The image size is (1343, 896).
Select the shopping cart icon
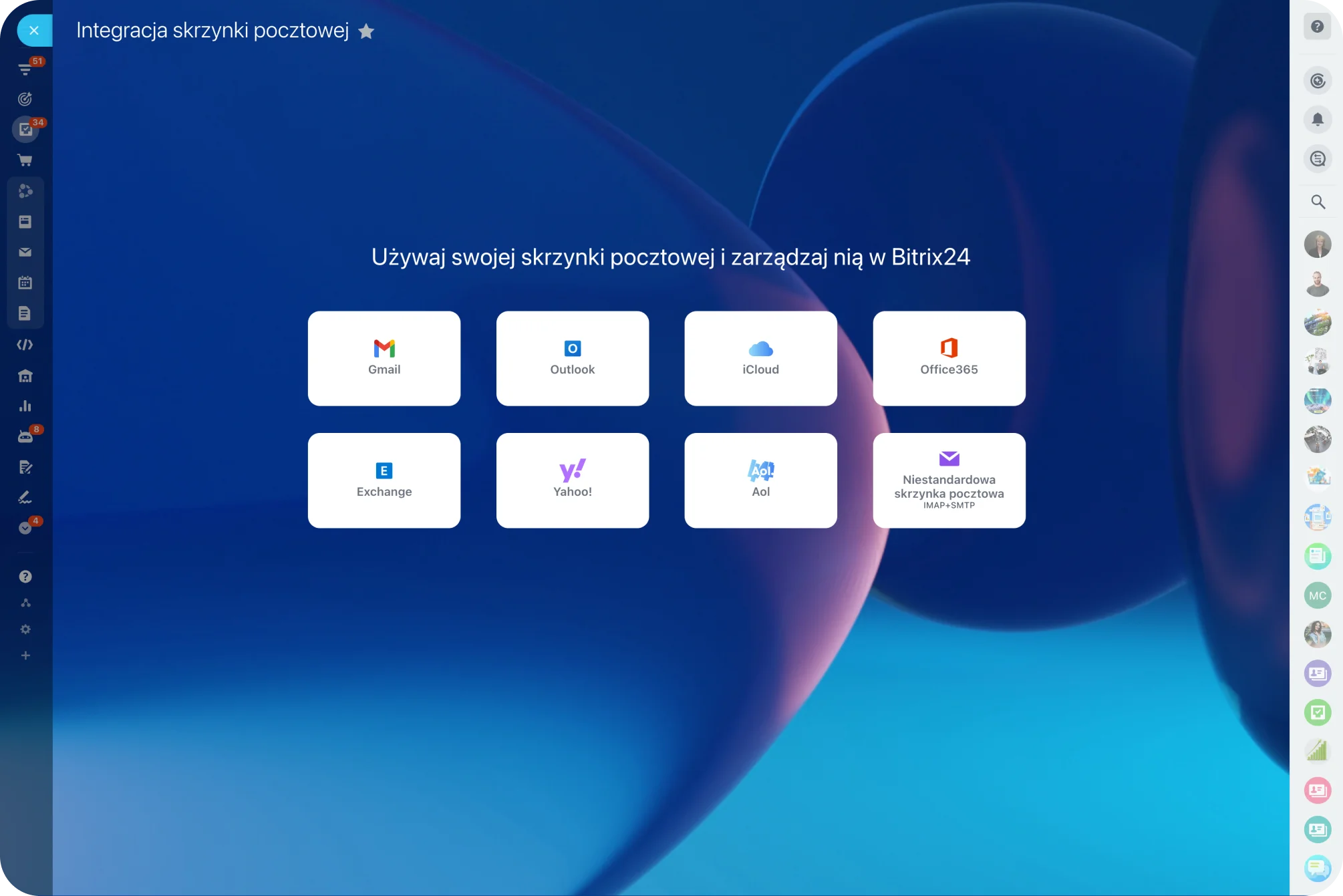25,160
